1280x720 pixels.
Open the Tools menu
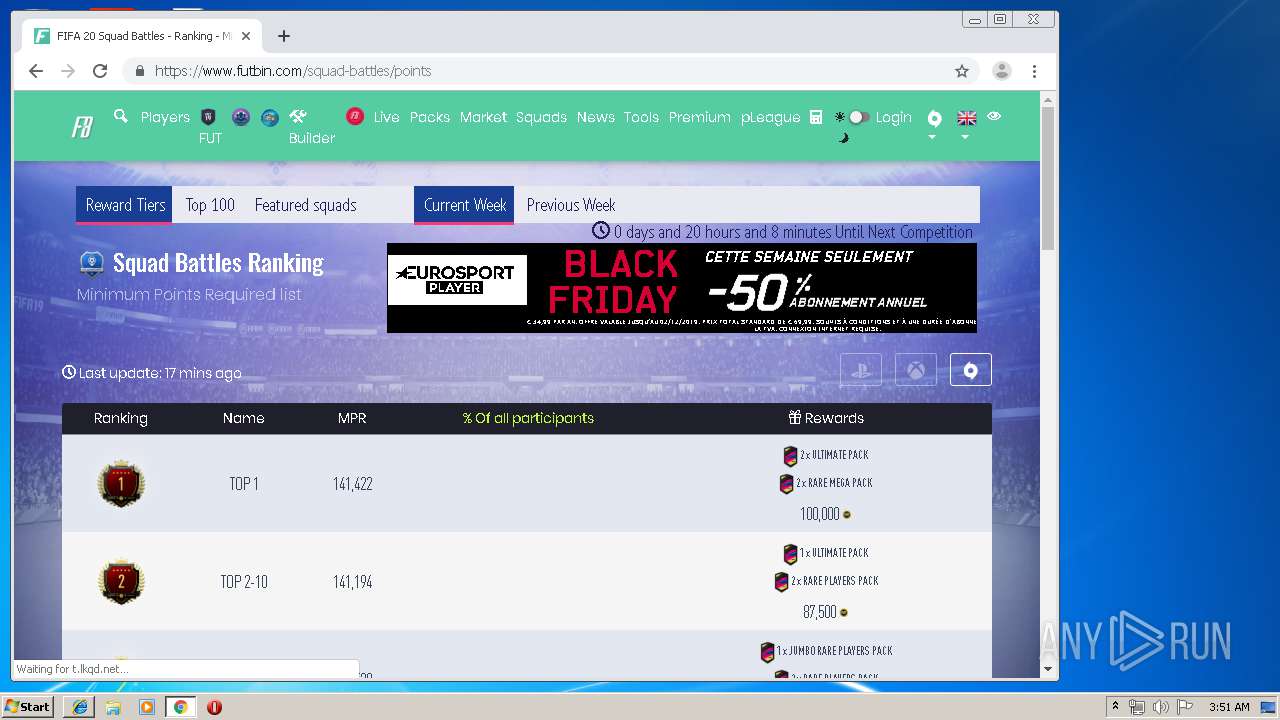pyautogui.click(x=641, y=117)
